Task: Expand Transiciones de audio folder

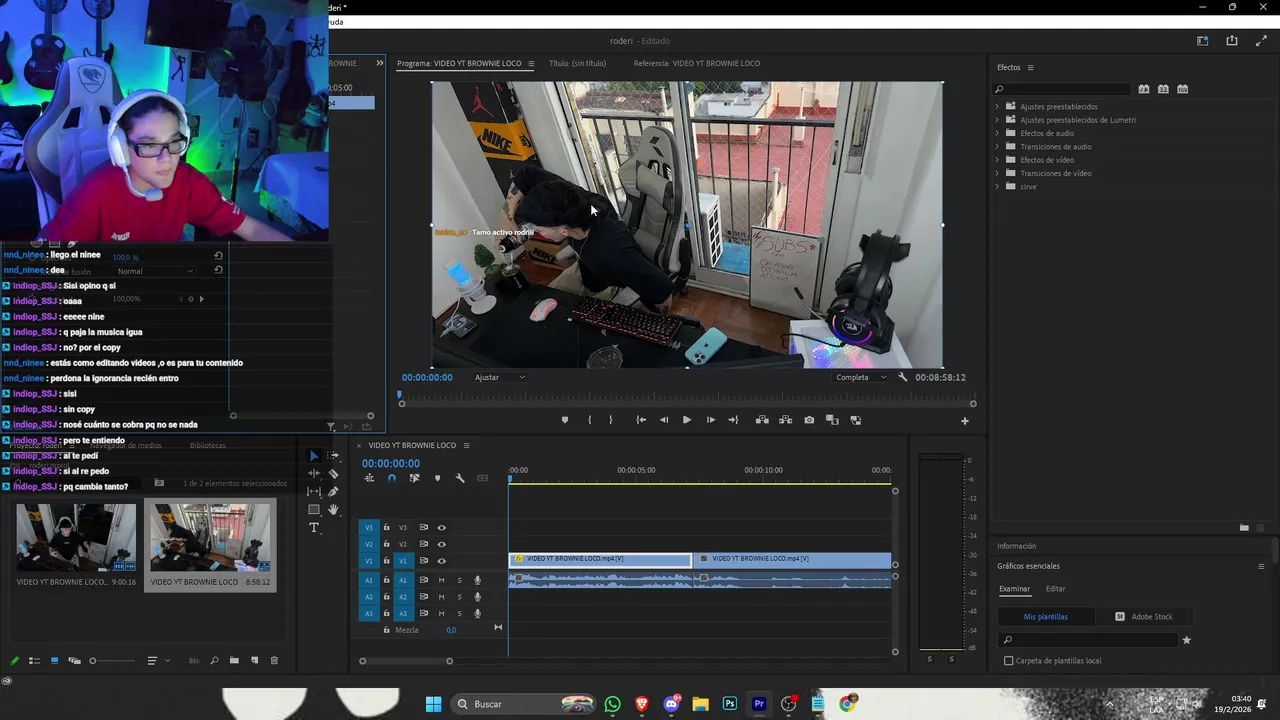Action: 997,147
